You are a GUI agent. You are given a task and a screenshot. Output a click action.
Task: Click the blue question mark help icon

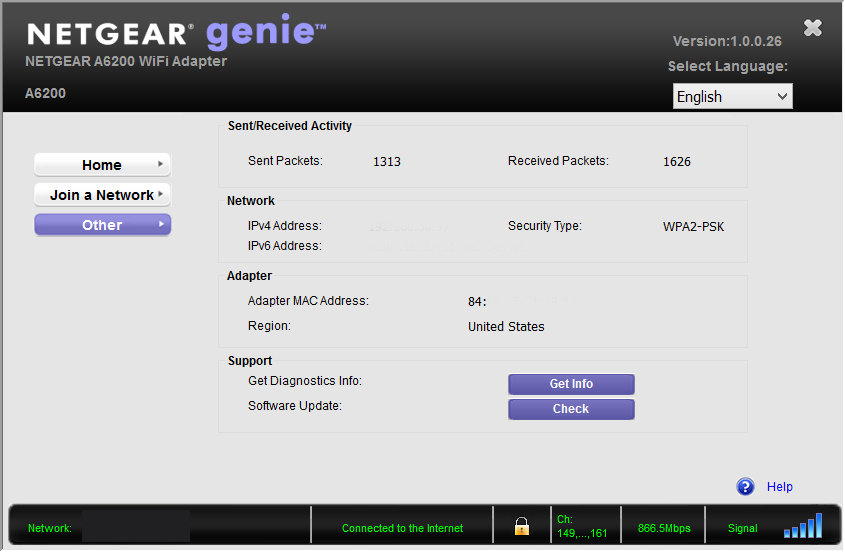pyautogui.click(x=745, y=487)
